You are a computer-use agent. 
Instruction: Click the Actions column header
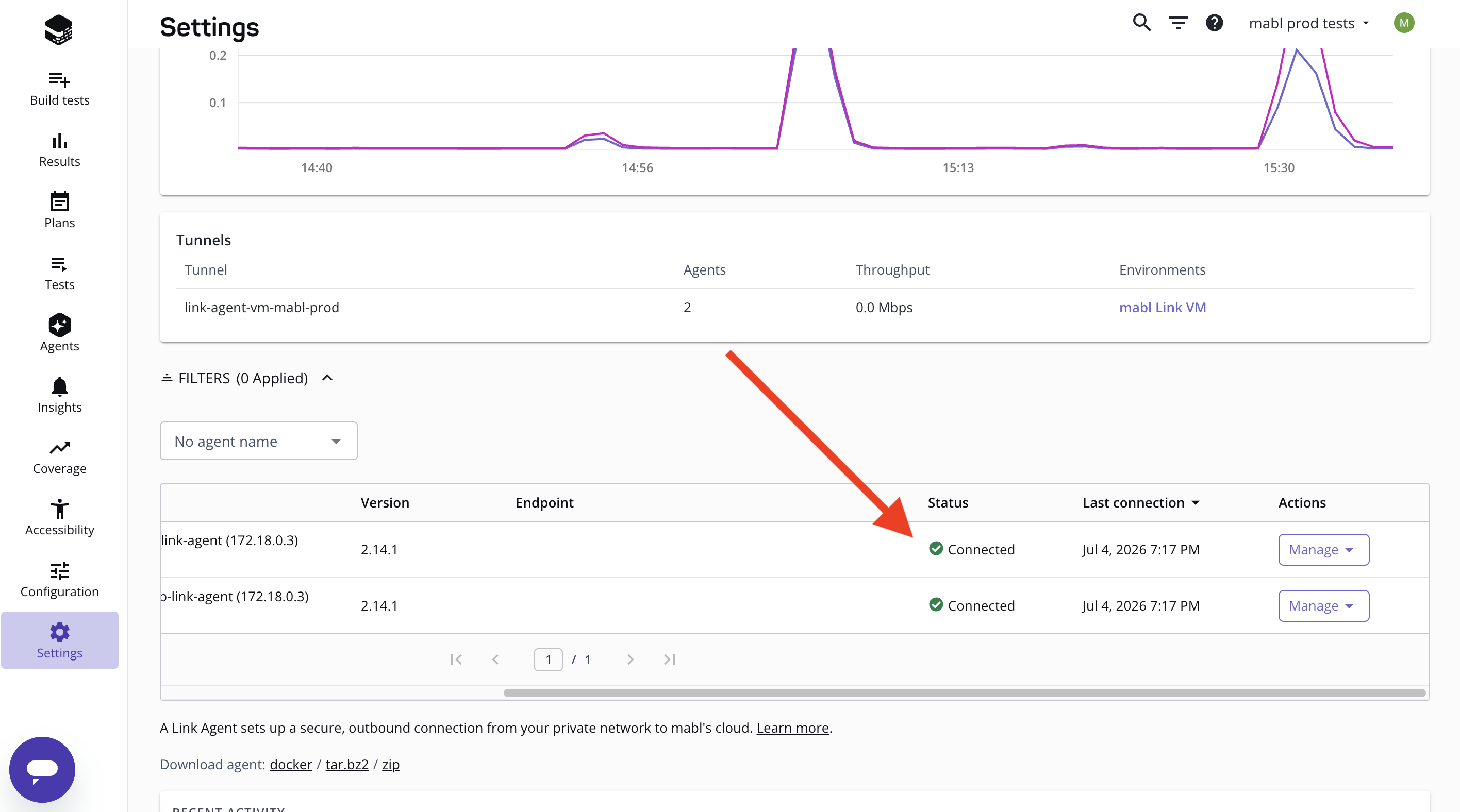tap(1301, 502)
